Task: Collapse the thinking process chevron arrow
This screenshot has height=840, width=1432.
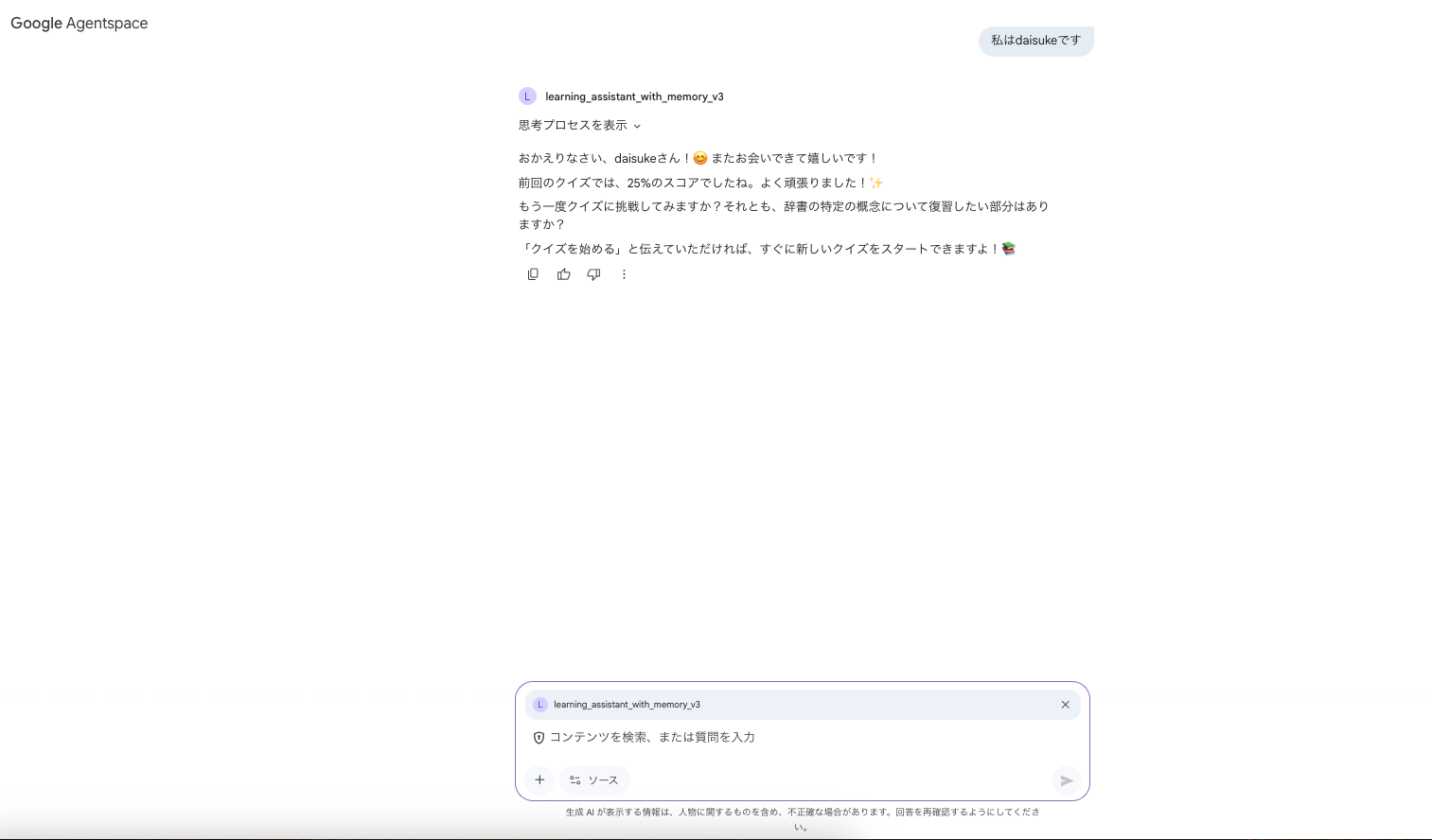Action: click(637, 126)
